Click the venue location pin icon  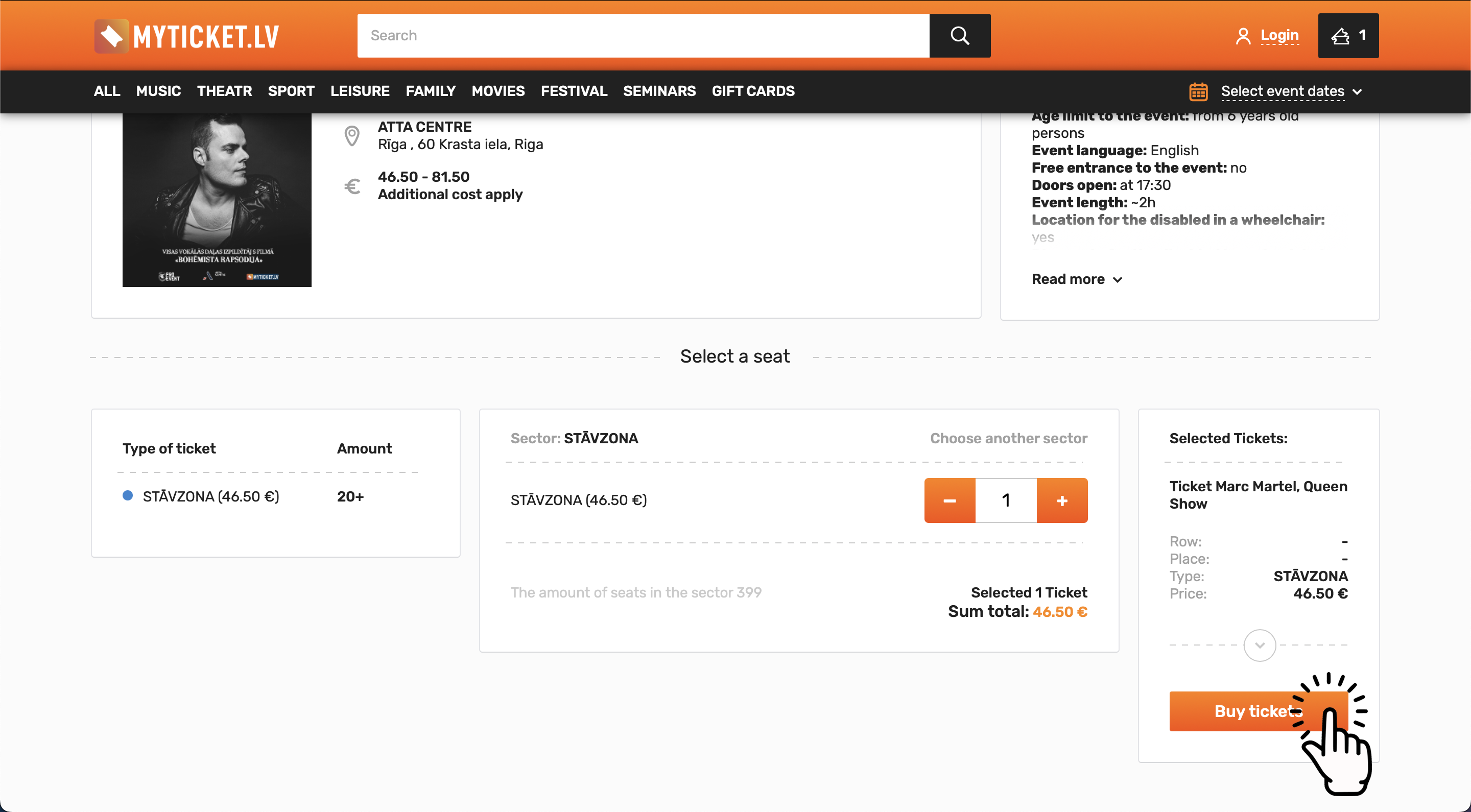pyautogui.click(x=352, y=136)
